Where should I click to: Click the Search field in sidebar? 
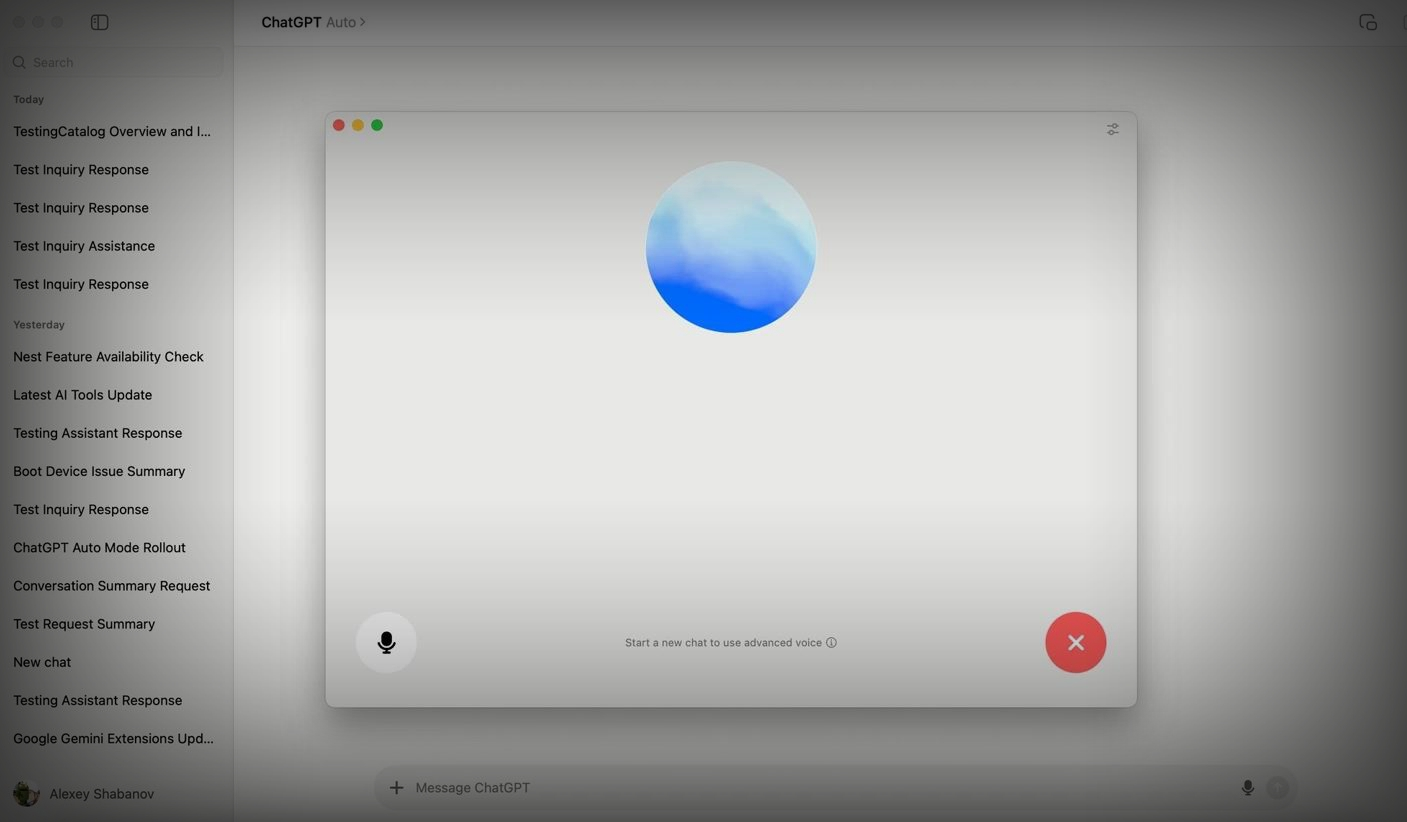[x=115, y=62]
